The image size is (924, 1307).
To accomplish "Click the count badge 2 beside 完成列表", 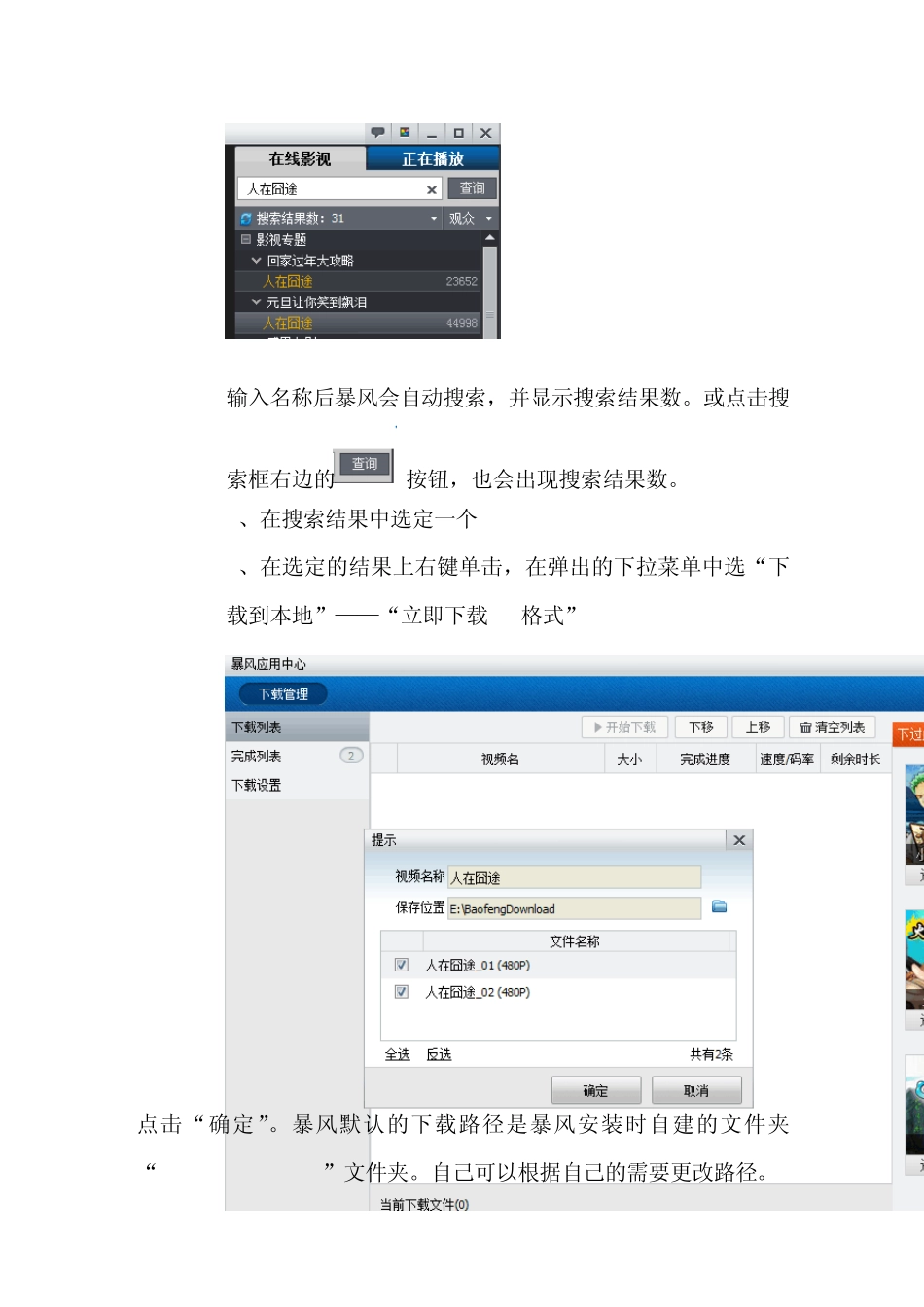I will [x=351, y=756].
